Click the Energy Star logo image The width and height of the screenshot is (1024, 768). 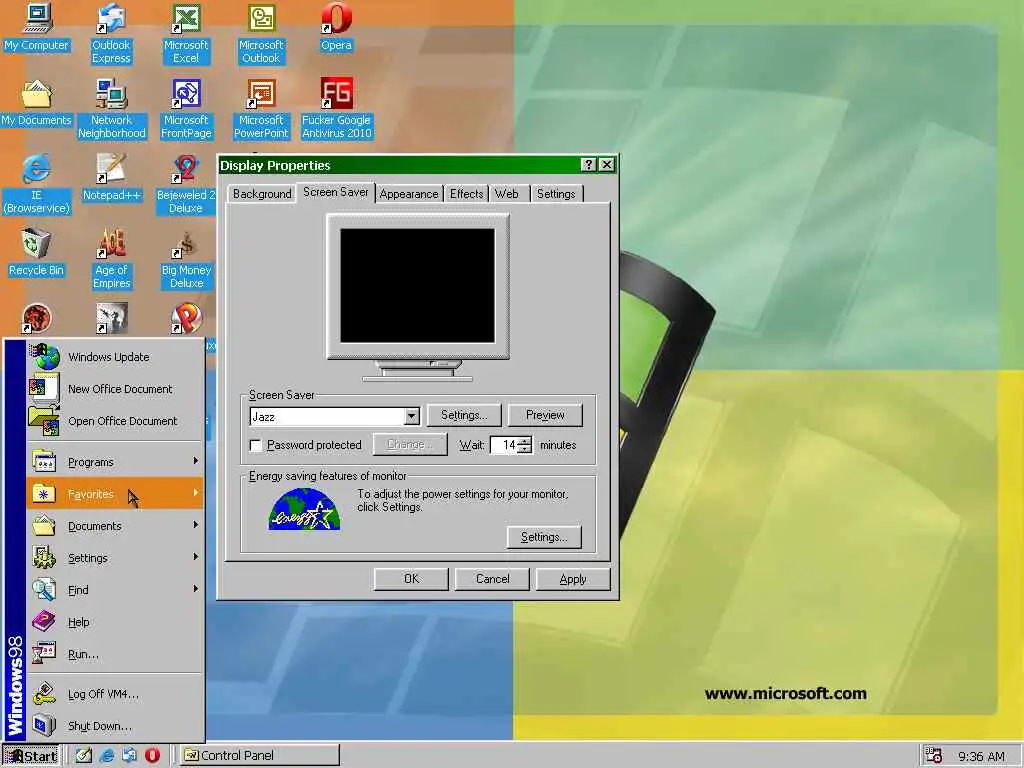304,509
